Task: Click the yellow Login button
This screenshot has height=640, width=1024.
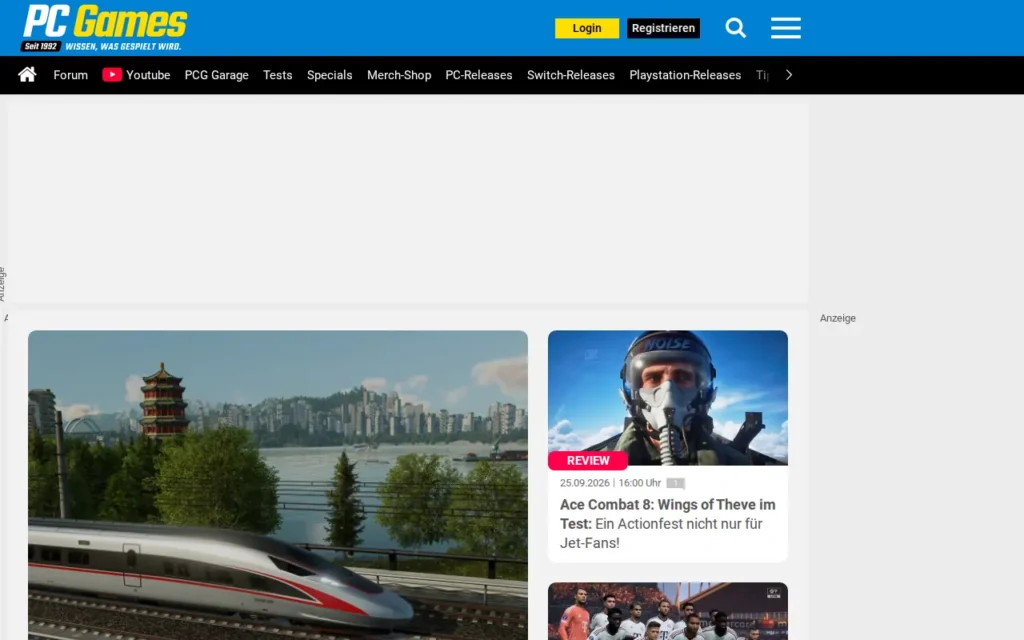Action: [586, 28]
